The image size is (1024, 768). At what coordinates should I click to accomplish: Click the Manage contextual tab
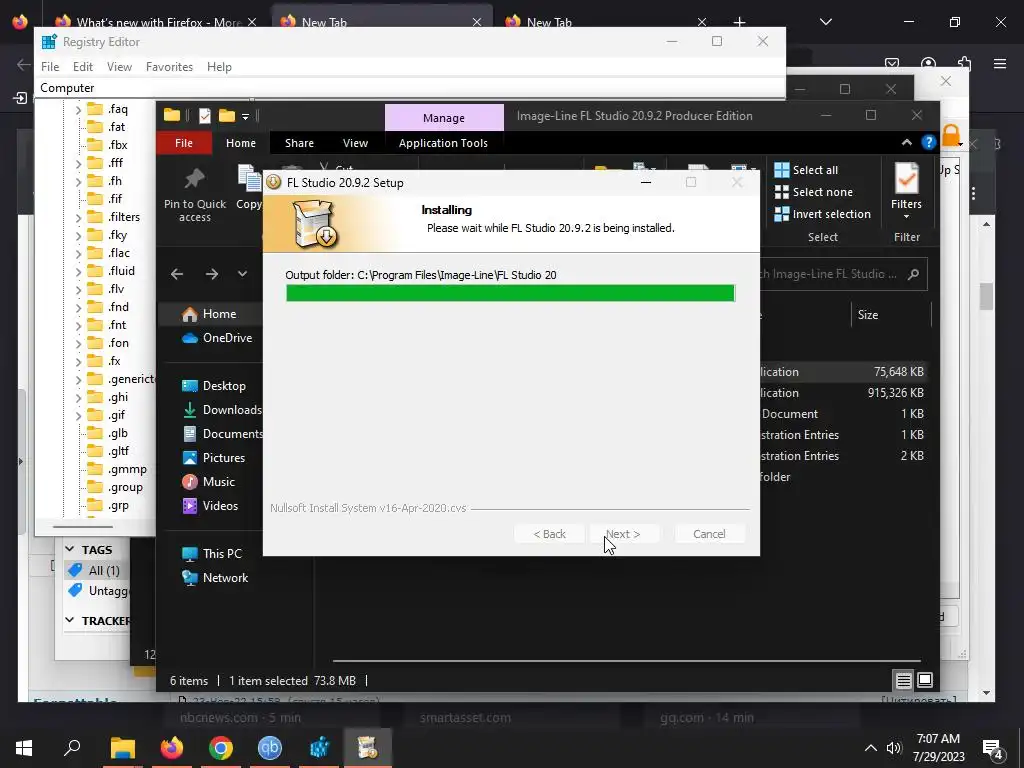(x=444, y=118)
